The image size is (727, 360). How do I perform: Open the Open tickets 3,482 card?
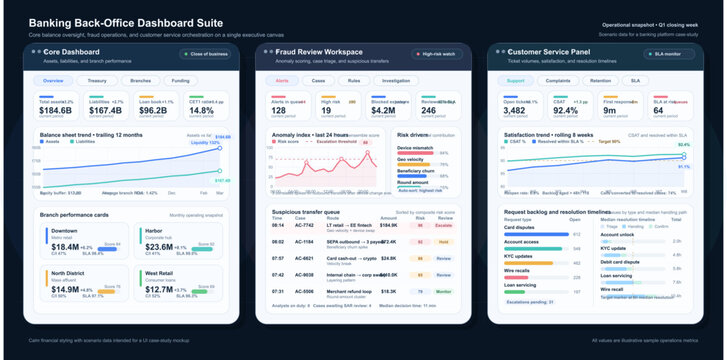tap(521, 105)
